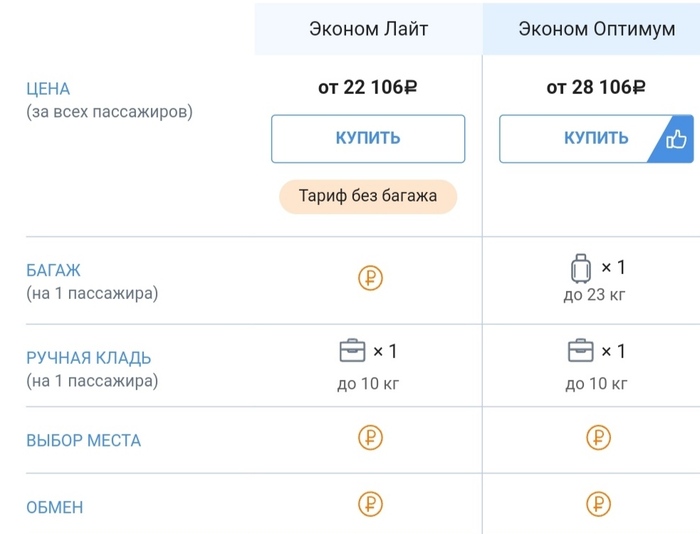Click seat selection ruble icon for Эконом Оптимум
The width and height of the screenshot is (700, 534).
598,437
